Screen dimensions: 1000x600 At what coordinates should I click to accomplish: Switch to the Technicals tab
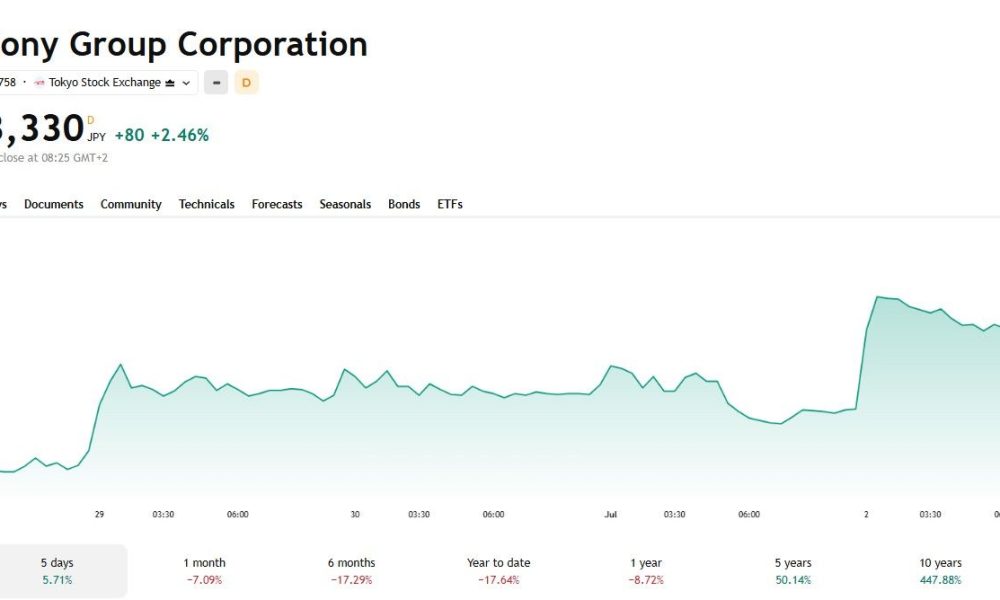coord(207,204)
